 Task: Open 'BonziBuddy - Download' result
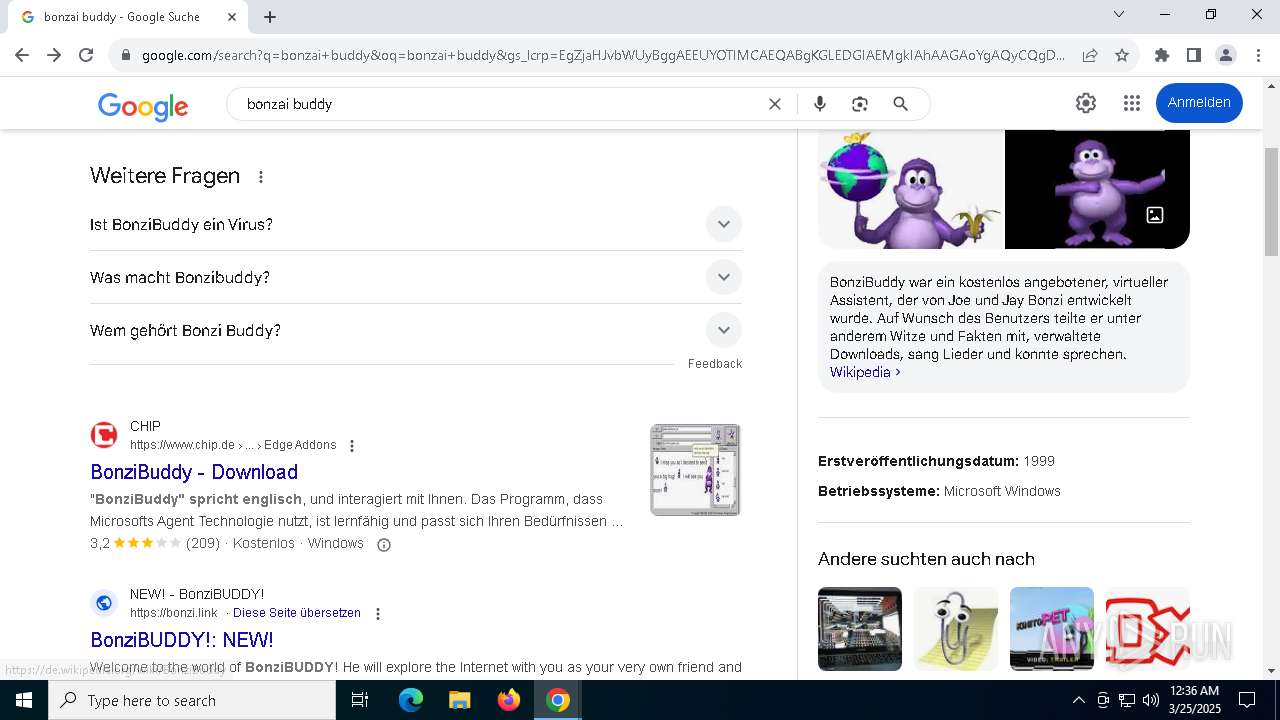click(194, 472)
